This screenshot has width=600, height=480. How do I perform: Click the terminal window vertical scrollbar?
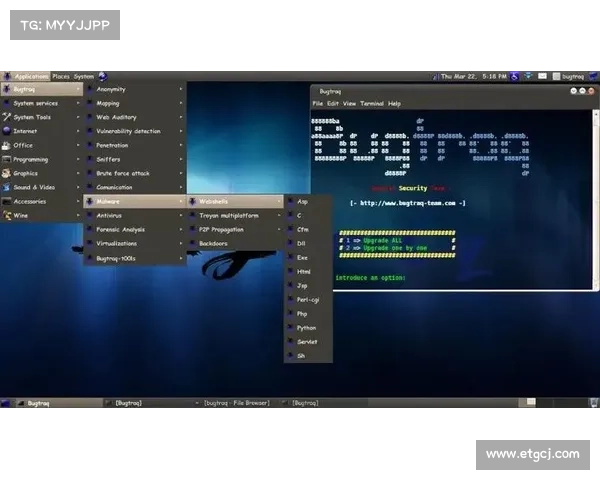pyautogui.click(x=596, y=199)
